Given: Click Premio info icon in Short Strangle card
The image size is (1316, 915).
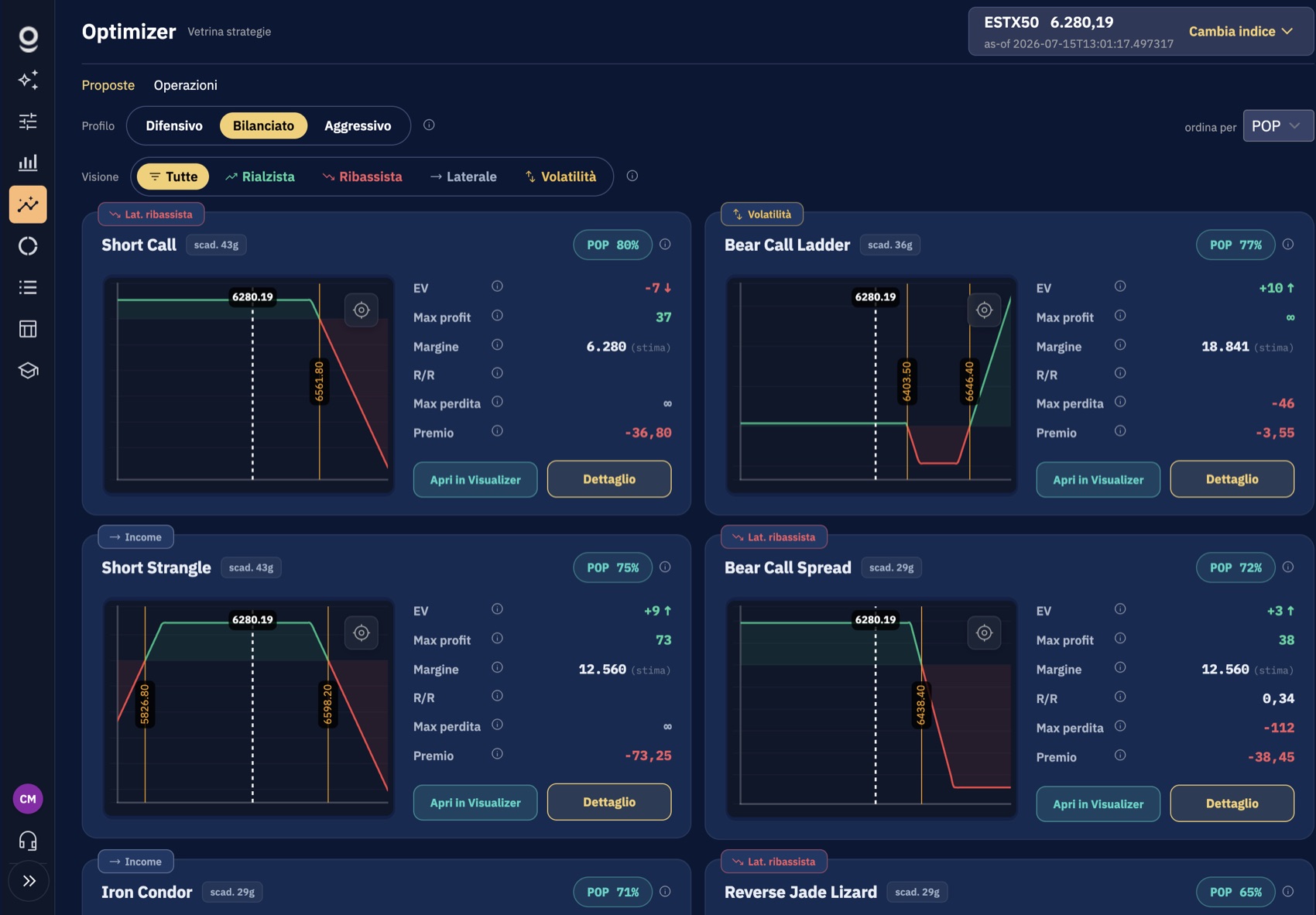Looking at the screenshot, I should click(497, 754).
